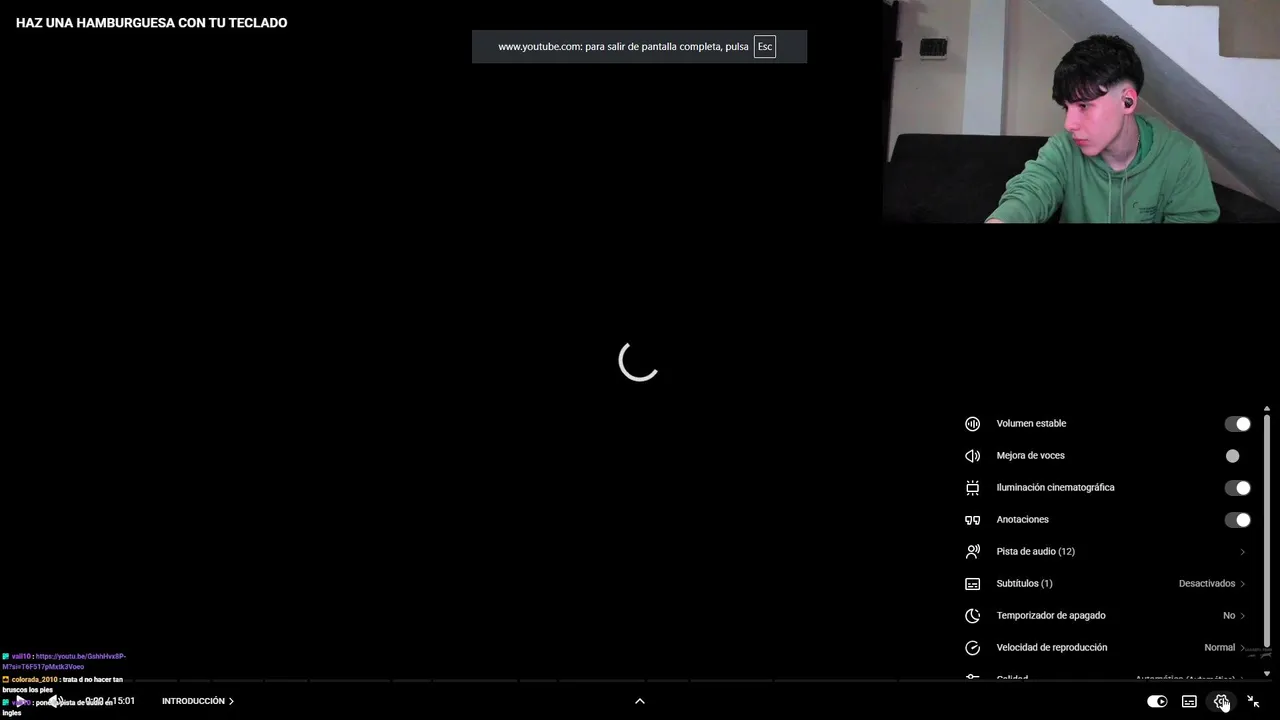Open playback speed Normal submenu
The width and height of the screenshot is (1280, 720).
point(1225,648)
